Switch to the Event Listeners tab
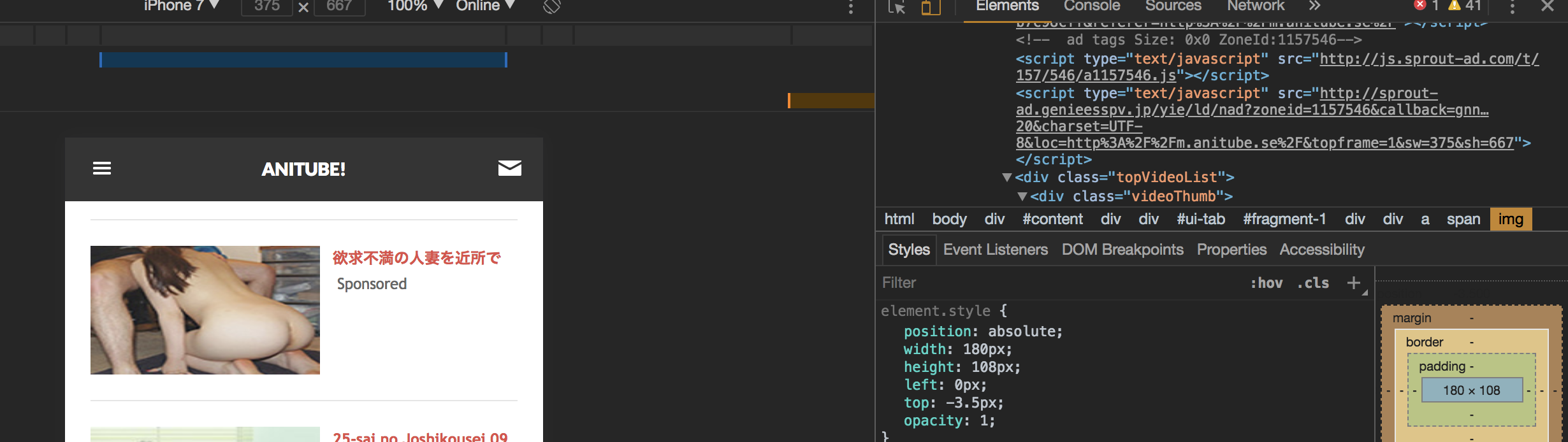The width and height of the screenshot is (1568, 442). [x=995, y=250]
